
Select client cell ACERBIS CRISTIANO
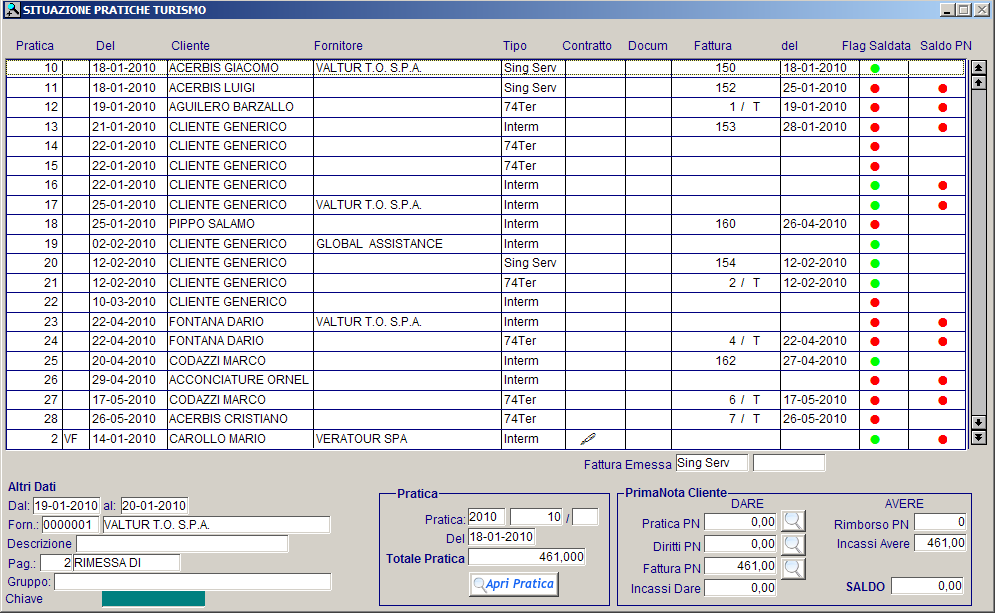click(x=240, y=419)
